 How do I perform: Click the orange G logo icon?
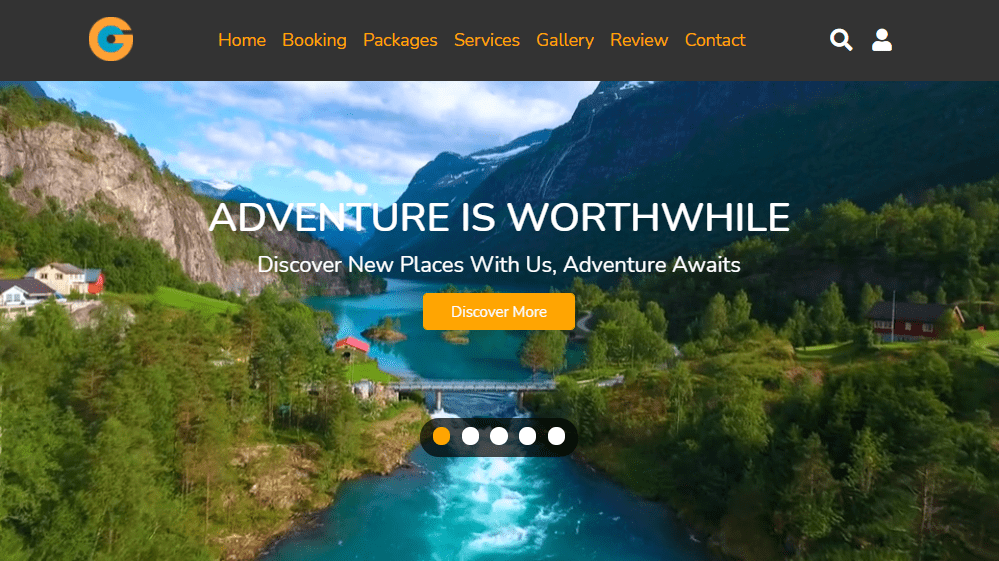coord(111,39)
